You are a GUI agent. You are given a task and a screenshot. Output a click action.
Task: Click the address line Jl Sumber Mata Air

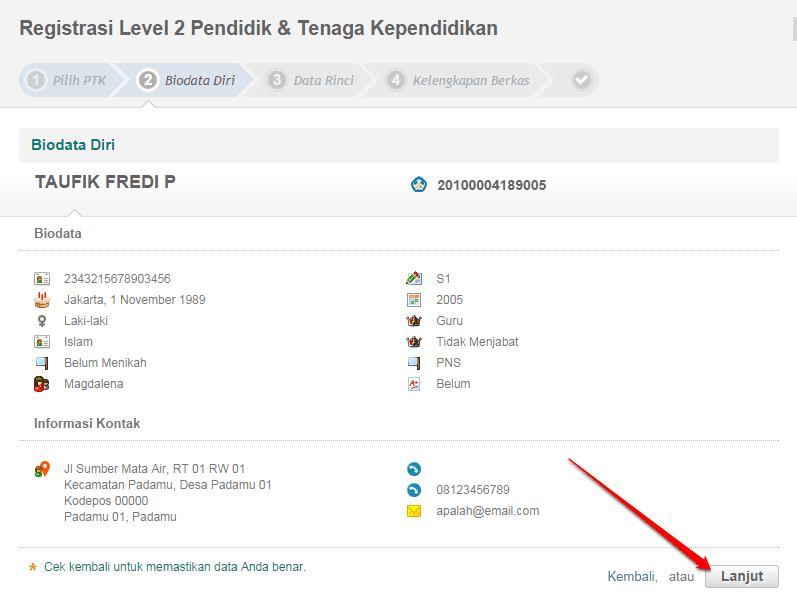pos(155,469)
